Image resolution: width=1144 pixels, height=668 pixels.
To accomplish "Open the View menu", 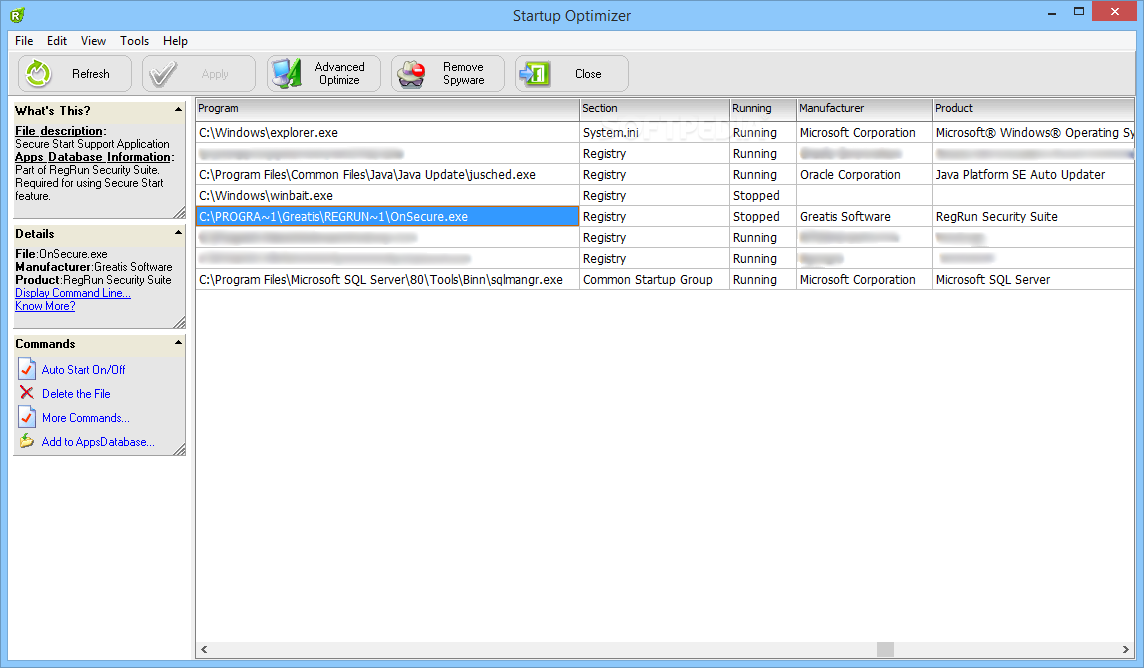I will pos(93,41).
